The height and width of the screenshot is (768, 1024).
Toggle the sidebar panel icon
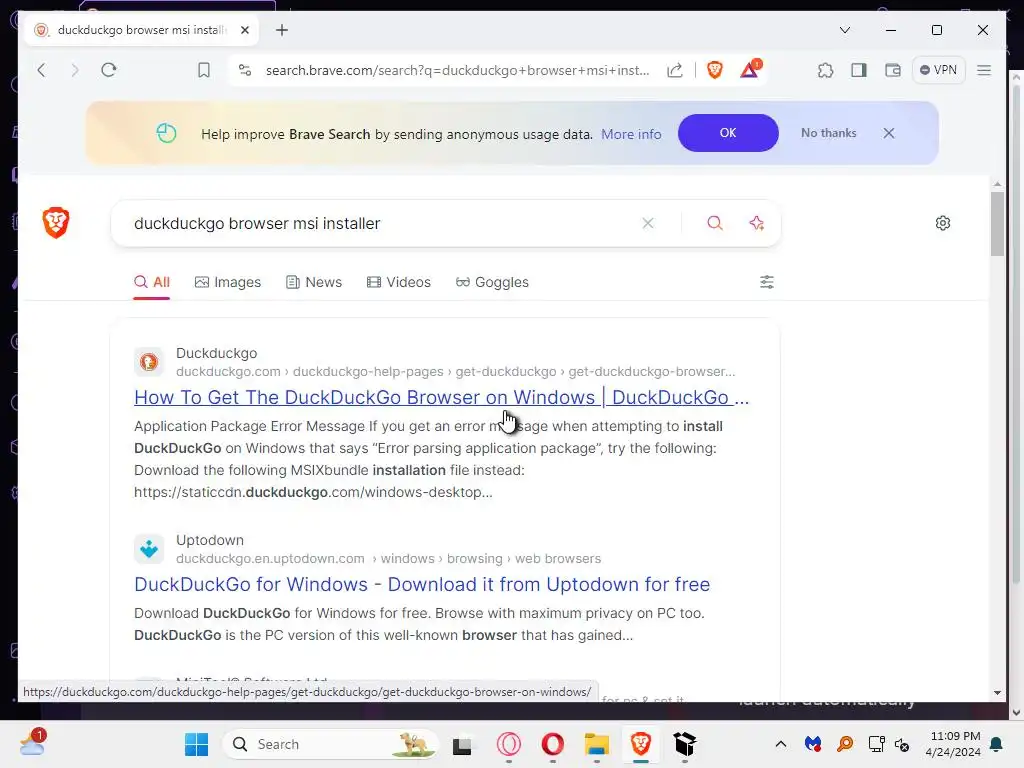point(859,70)
